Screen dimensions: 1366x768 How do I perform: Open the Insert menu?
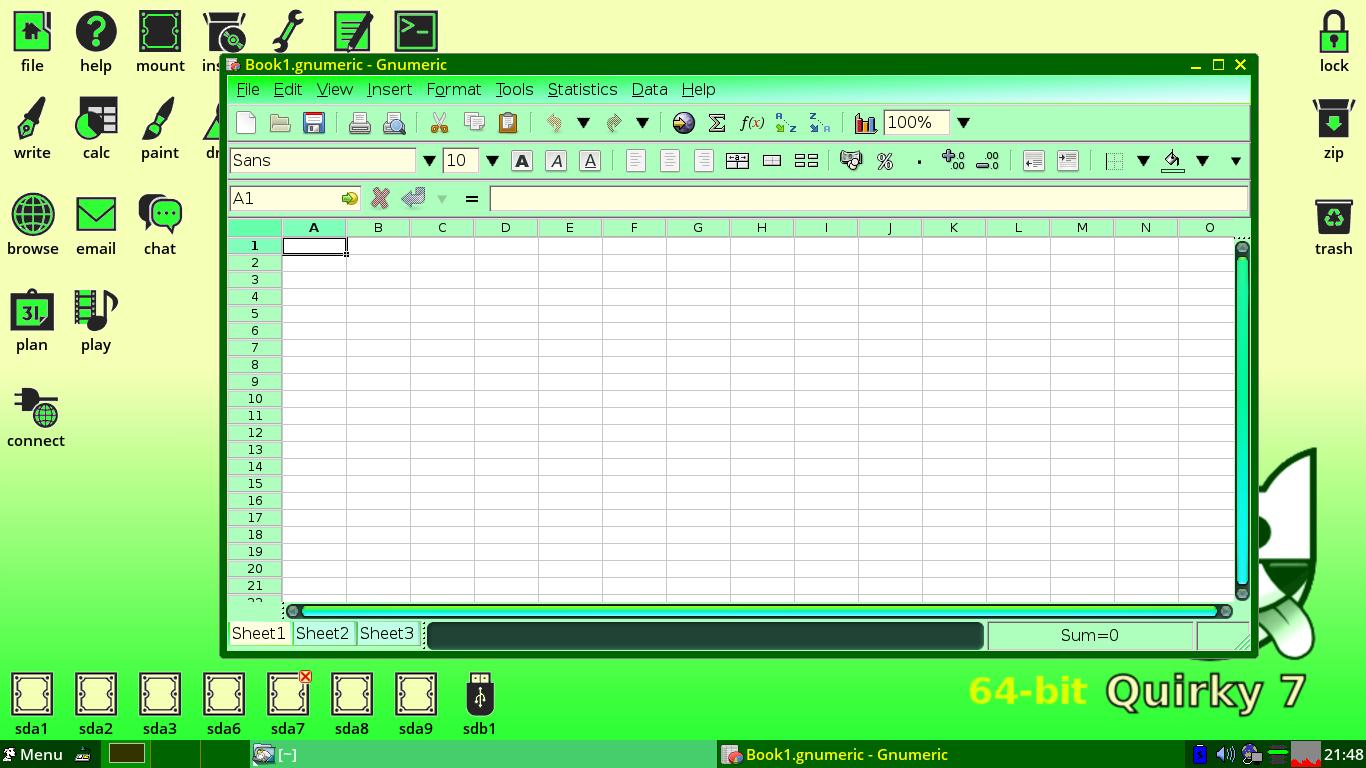(x=389, y=89)
